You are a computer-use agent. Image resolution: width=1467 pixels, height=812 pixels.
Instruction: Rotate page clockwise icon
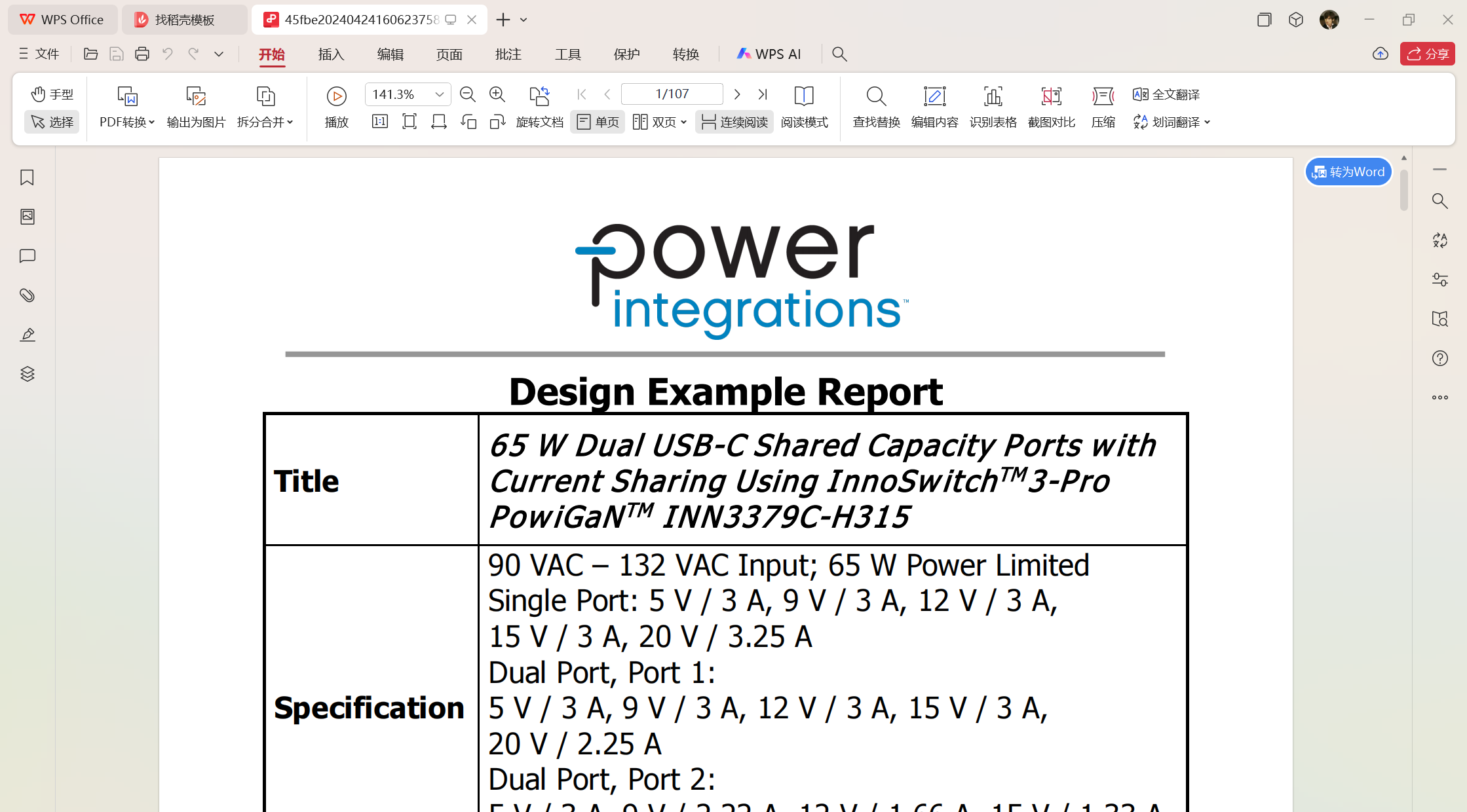(498, 121)
